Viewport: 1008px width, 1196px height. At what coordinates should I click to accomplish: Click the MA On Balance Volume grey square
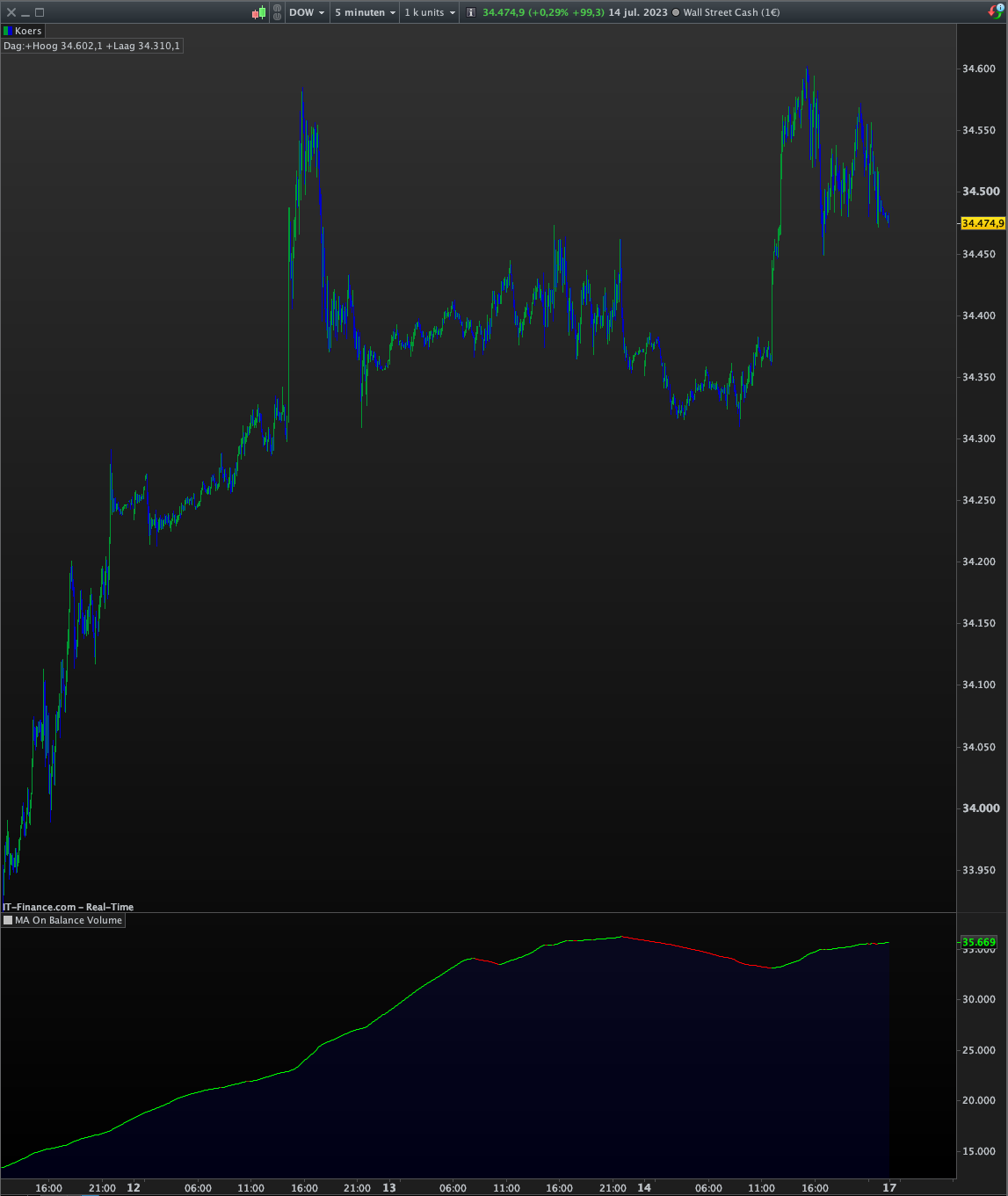8,920
